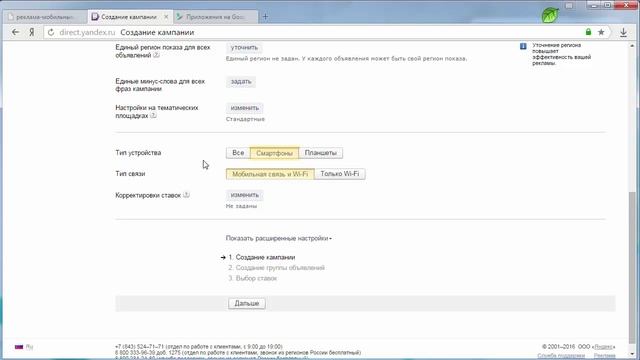Close the Создание кампании tab

click(166, 17)
